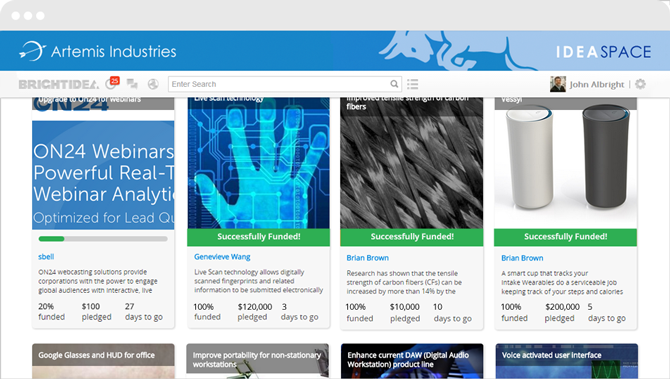Click the IDEASPACE banner title

point(603,52)
